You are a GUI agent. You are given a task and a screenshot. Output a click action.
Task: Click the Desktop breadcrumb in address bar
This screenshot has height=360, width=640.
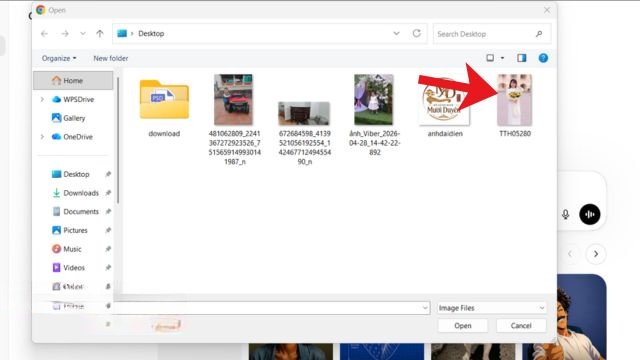pos(151,33)
